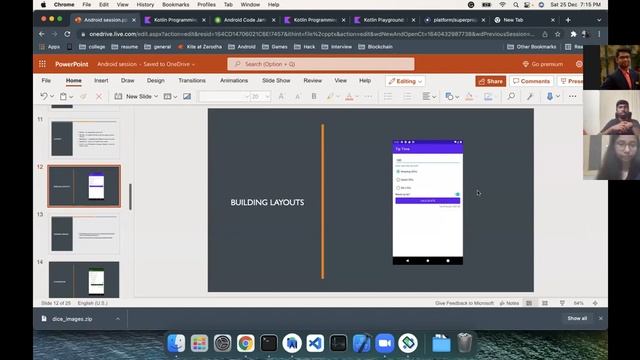Click the Dictate microphone icon
The width and height of the screenshot is (640, 360).
[550, 96]
